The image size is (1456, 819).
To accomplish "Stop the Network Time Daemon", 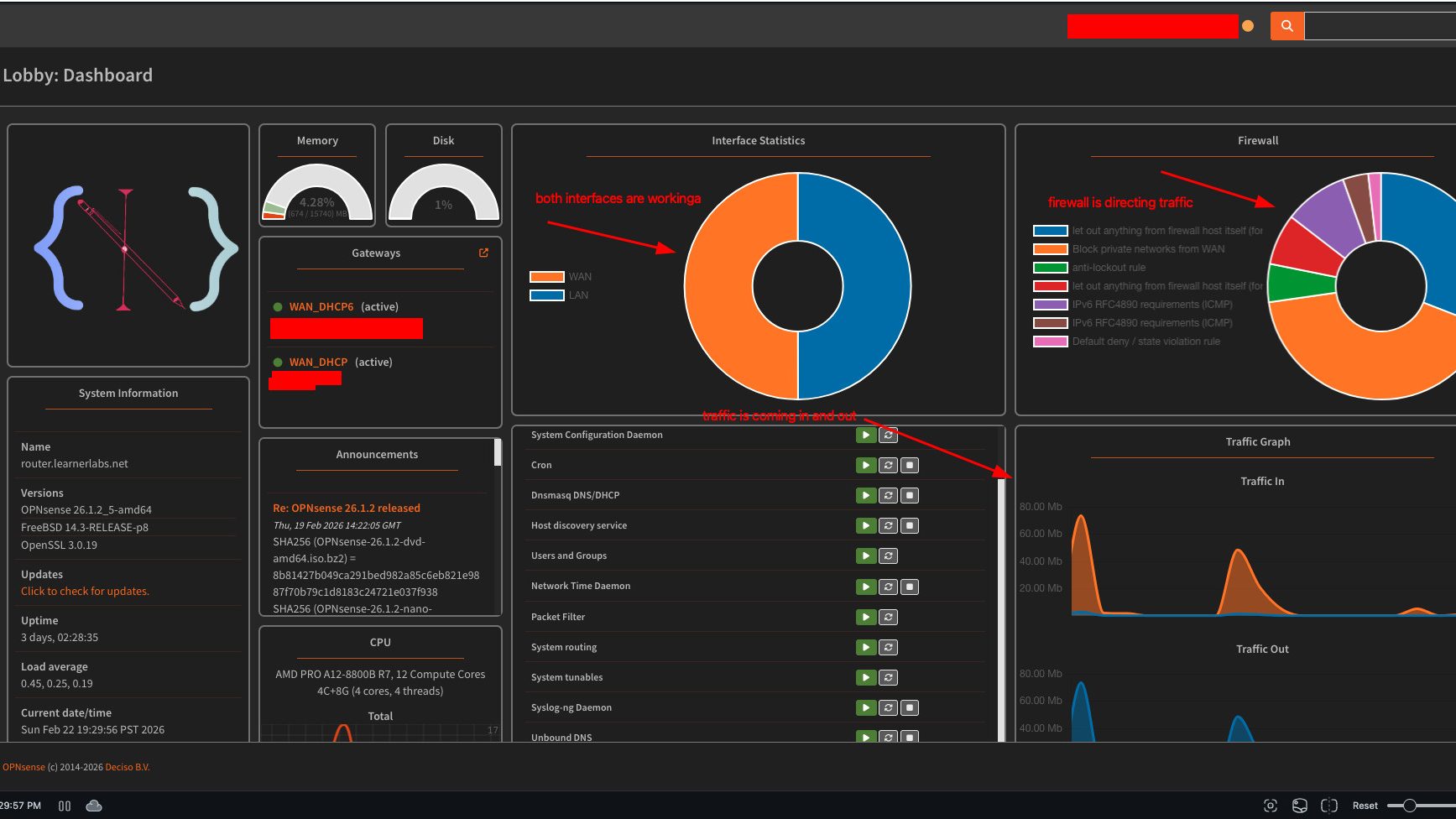I will pos(910,587).
